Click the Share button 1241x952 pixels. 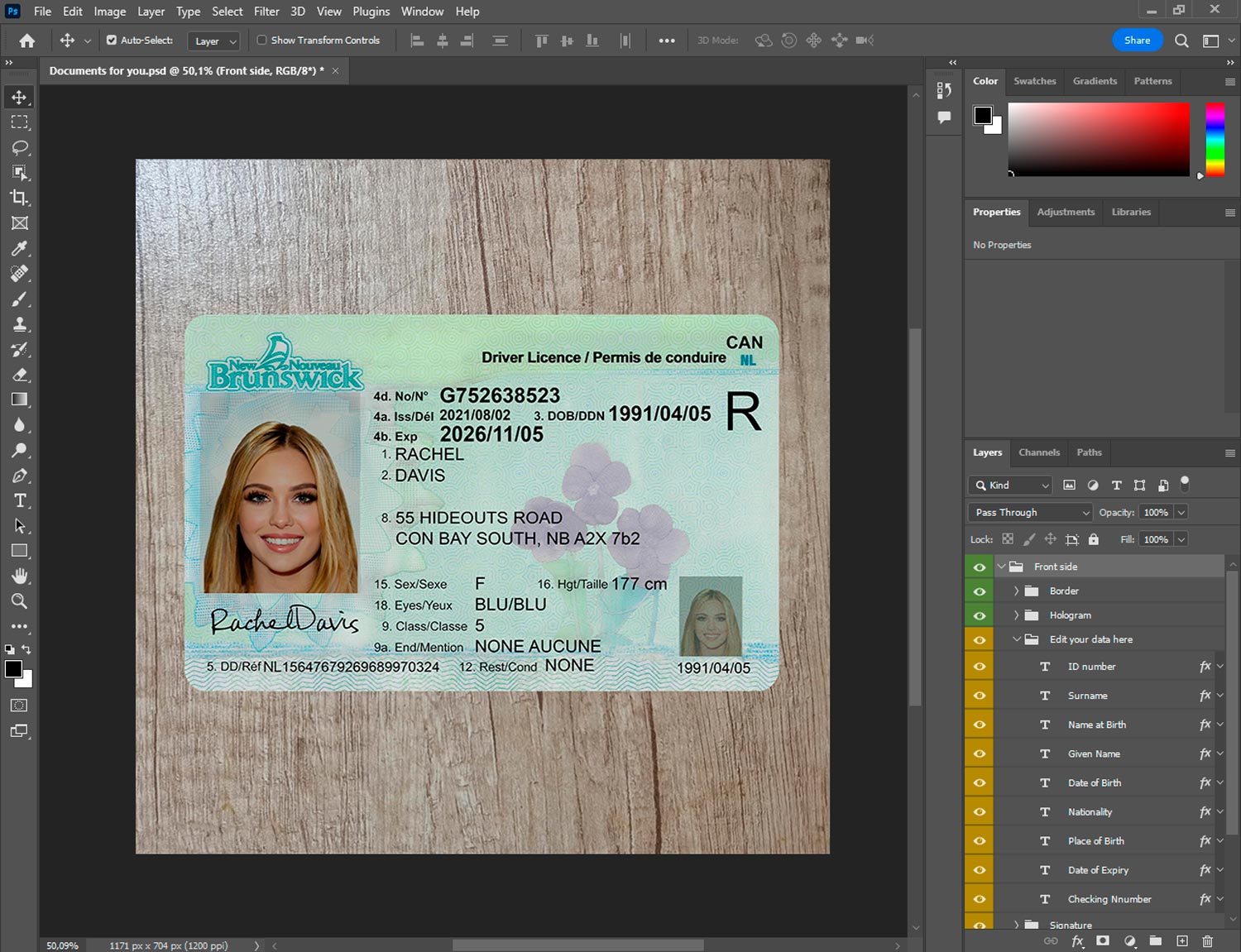[1137, 41]
